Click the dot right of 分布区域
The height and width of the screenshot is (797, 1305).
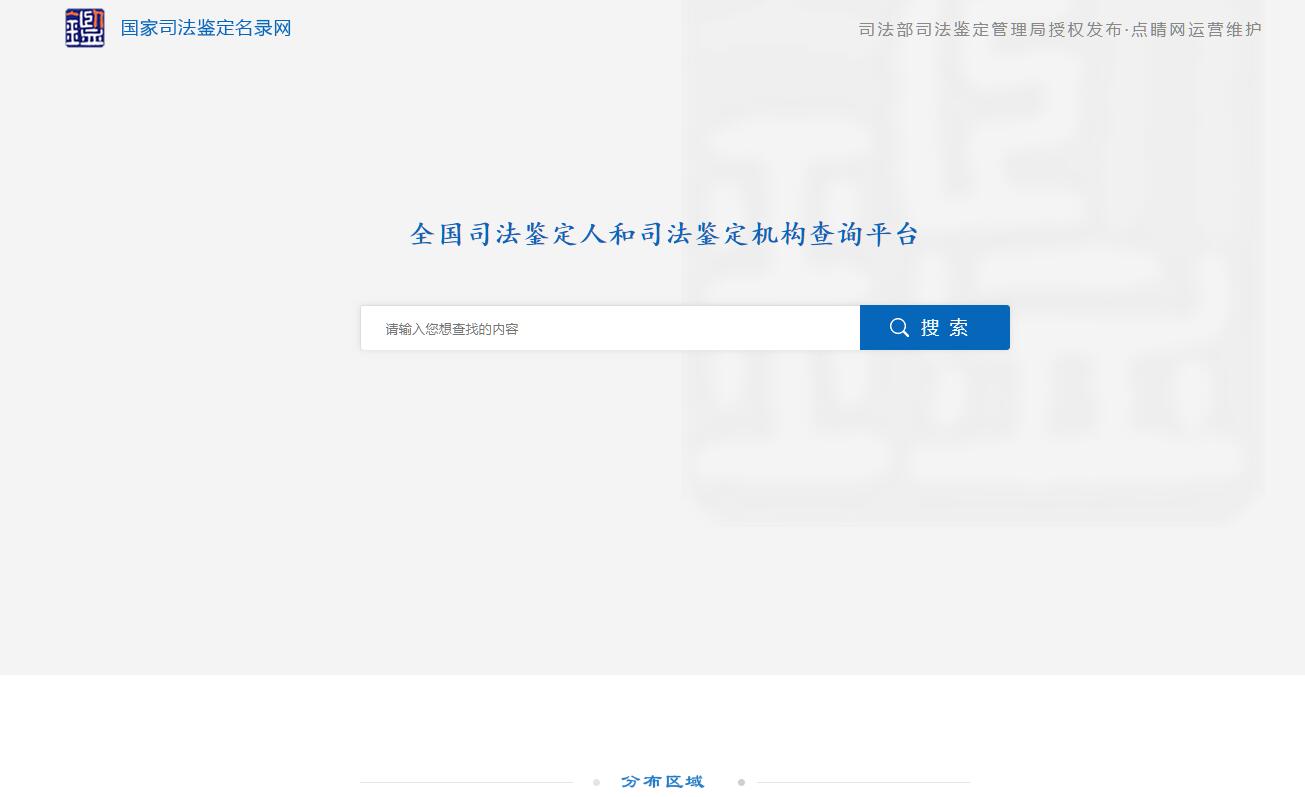(x=741, y=782)
